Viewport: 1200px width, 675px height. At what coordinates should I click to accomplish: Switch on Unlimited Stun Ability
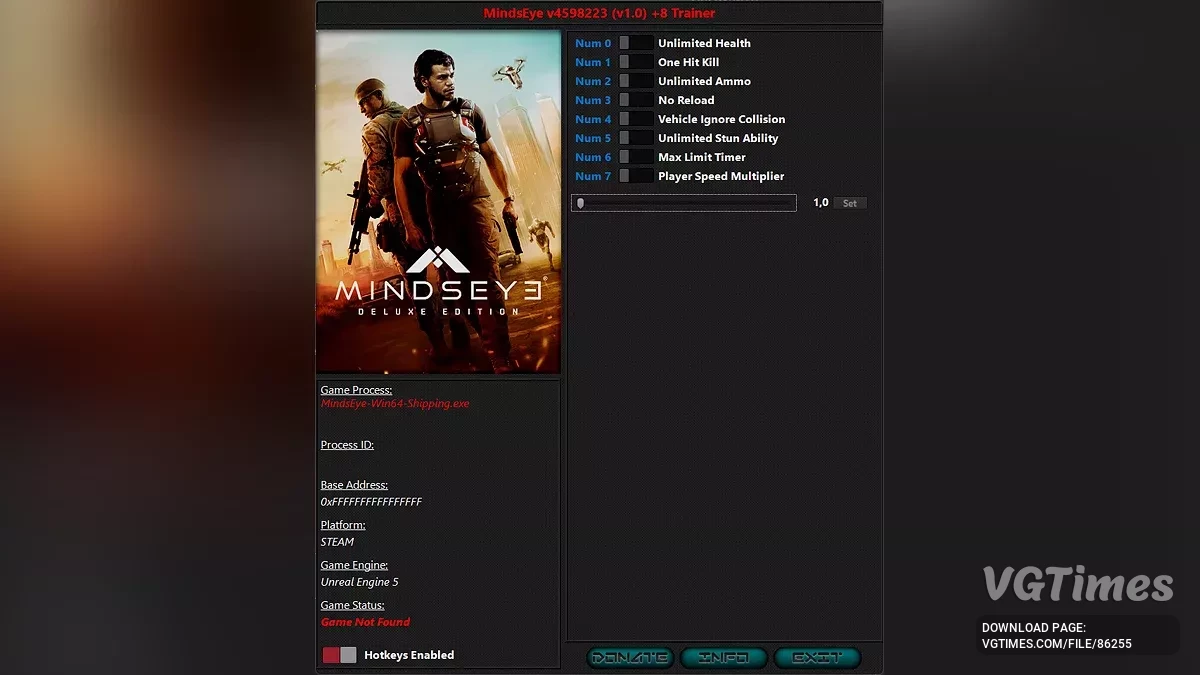click(x=635, y=138)
